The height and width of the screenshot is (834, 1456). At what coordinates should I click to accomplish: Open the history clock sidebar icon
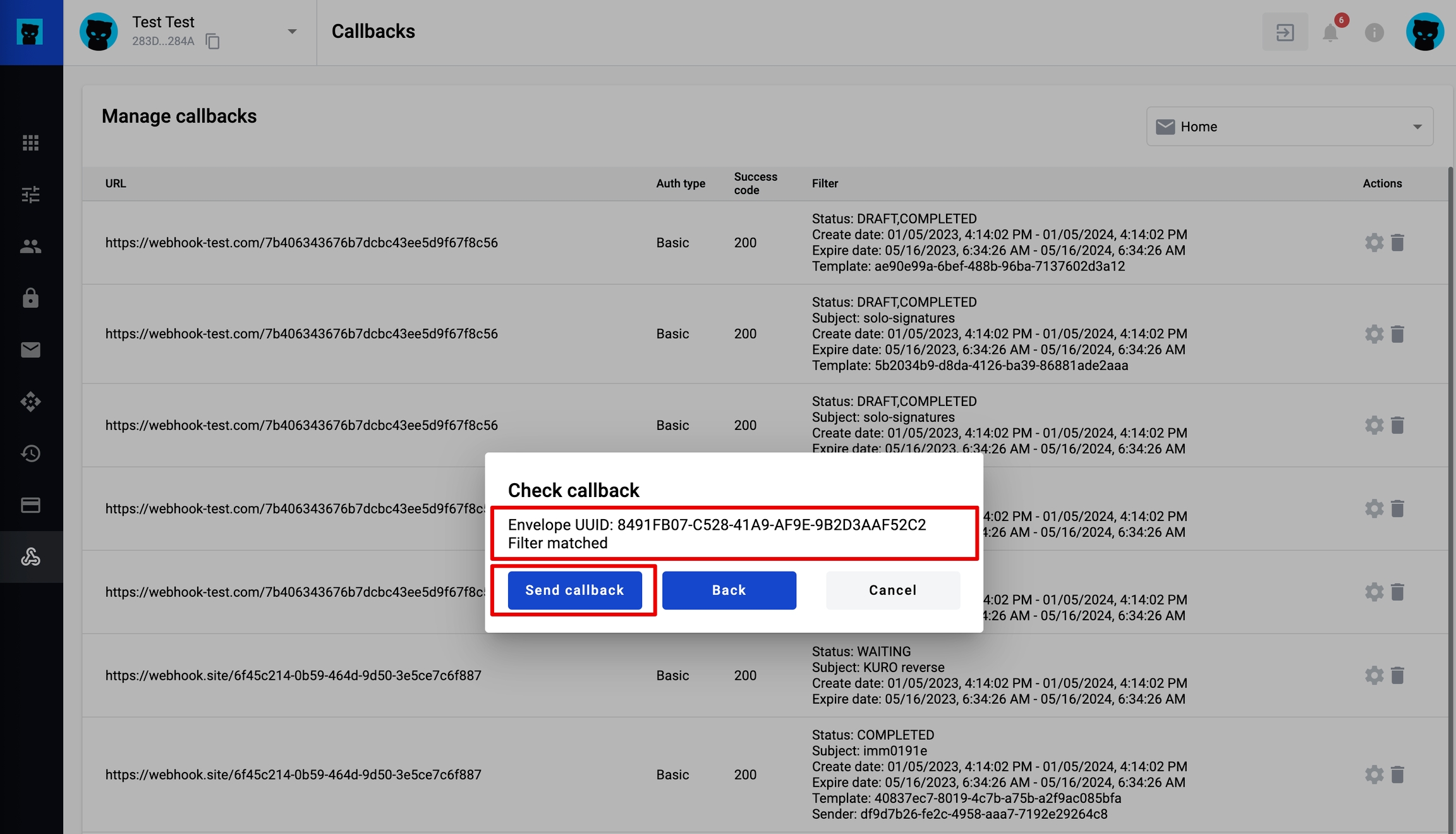pos(30,453)
